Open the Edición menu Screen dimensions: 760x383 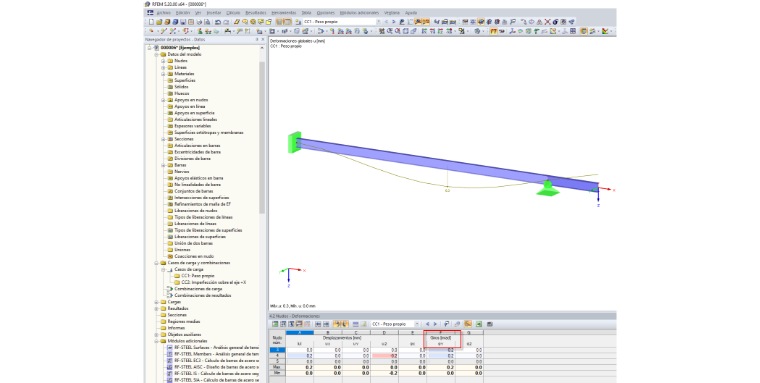point(183,13)
